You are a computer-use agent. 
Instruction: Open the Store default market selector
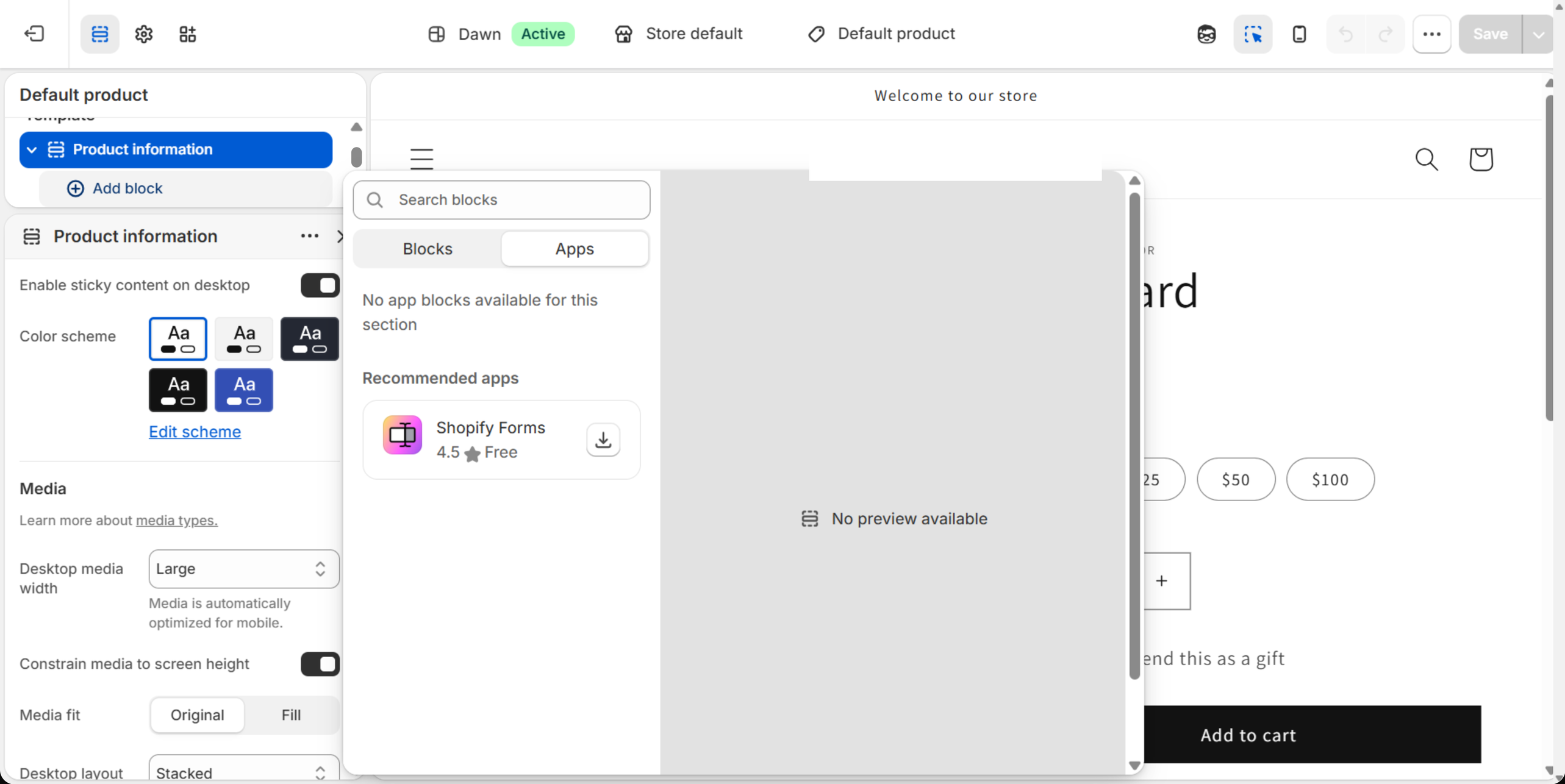(x=678, y=34)
